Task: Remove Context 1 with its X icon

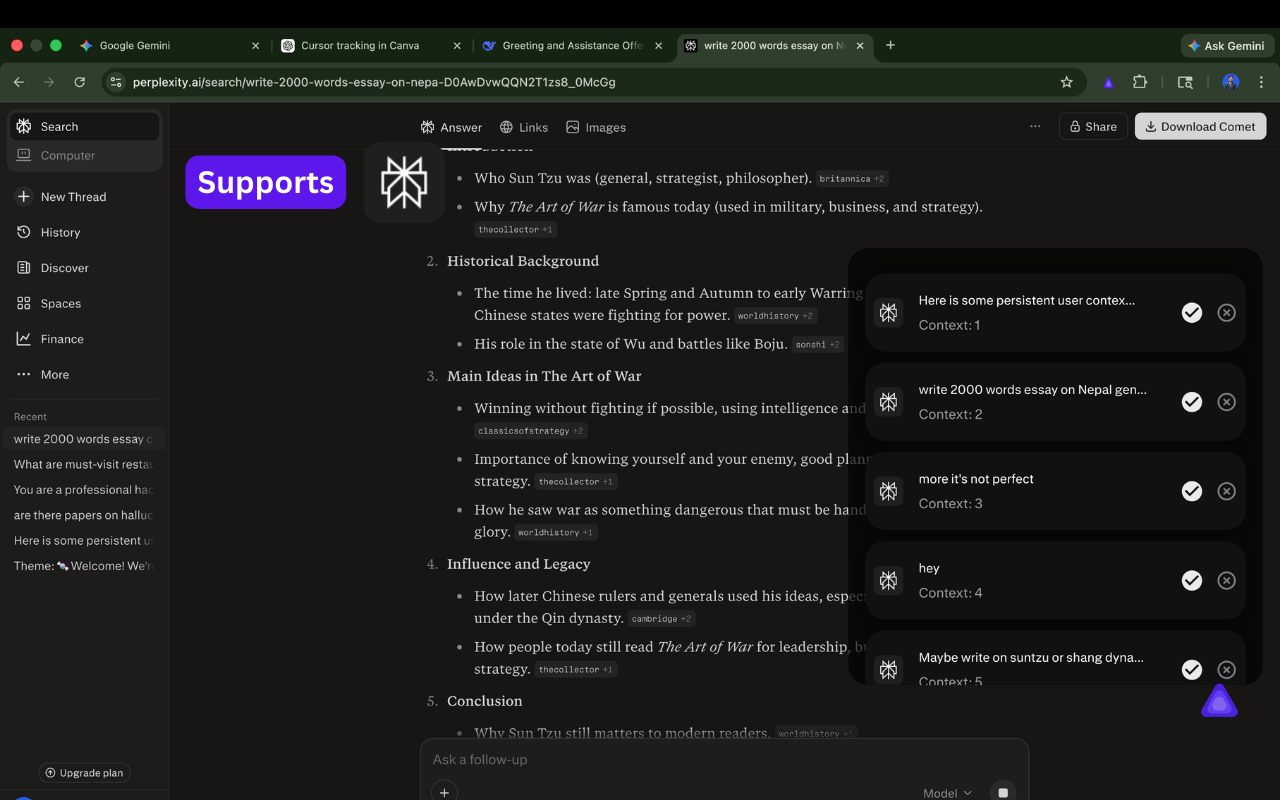Action: (1226, 313)
